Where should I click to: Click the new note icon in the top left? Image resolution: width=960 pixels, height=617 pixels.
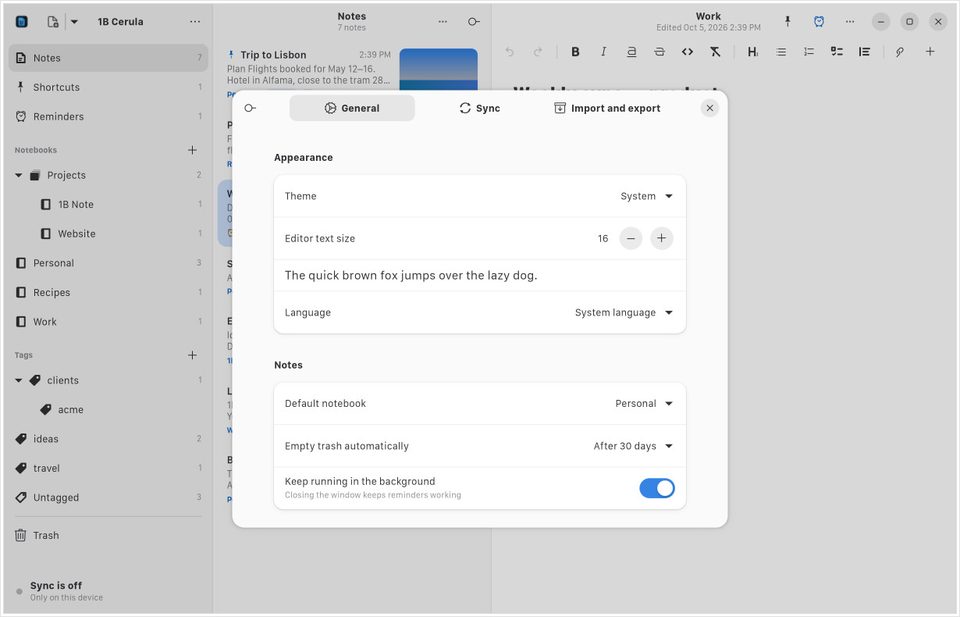tap(53, 21)
